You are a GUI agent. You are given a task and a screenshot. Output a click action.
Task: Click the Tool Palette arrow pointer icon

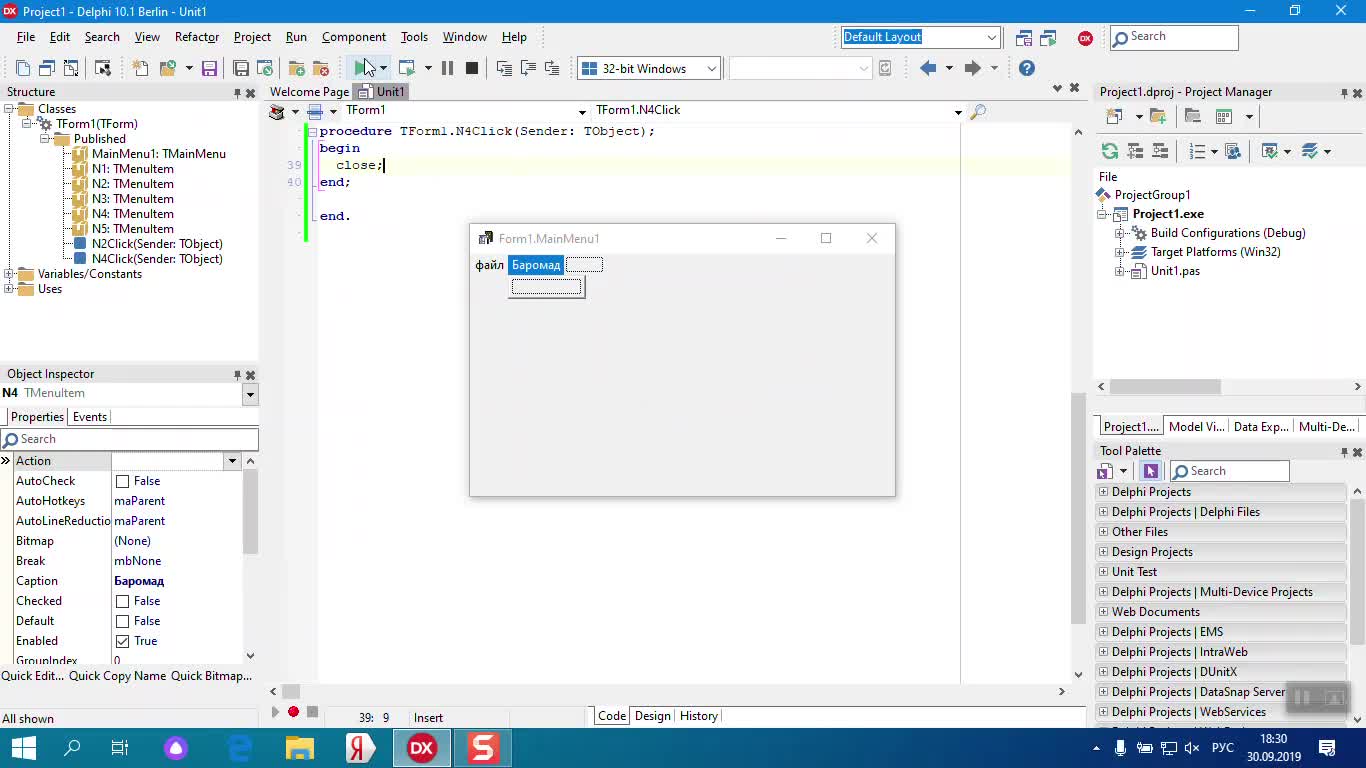1150,471
